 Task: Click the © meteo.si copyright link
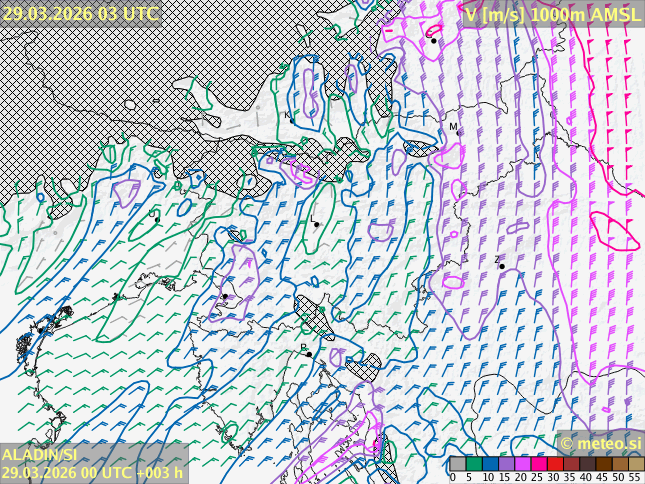pyautogui.click(x=600, y=443)
